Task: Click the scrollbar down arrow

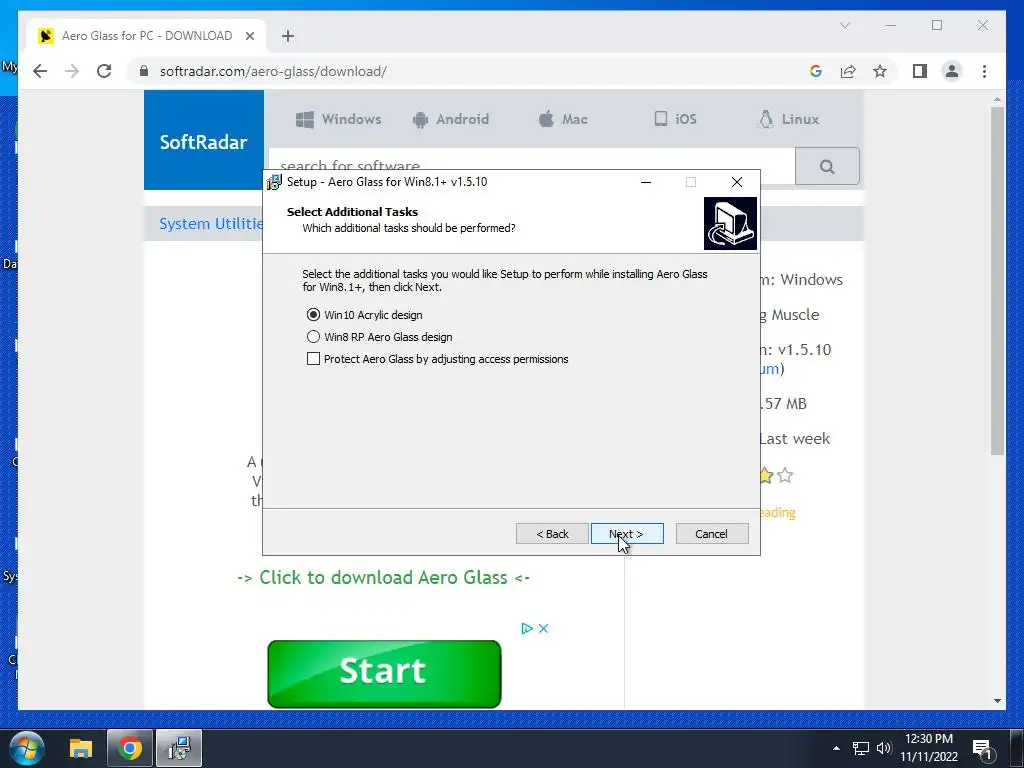Action: [x=997, y=701]
